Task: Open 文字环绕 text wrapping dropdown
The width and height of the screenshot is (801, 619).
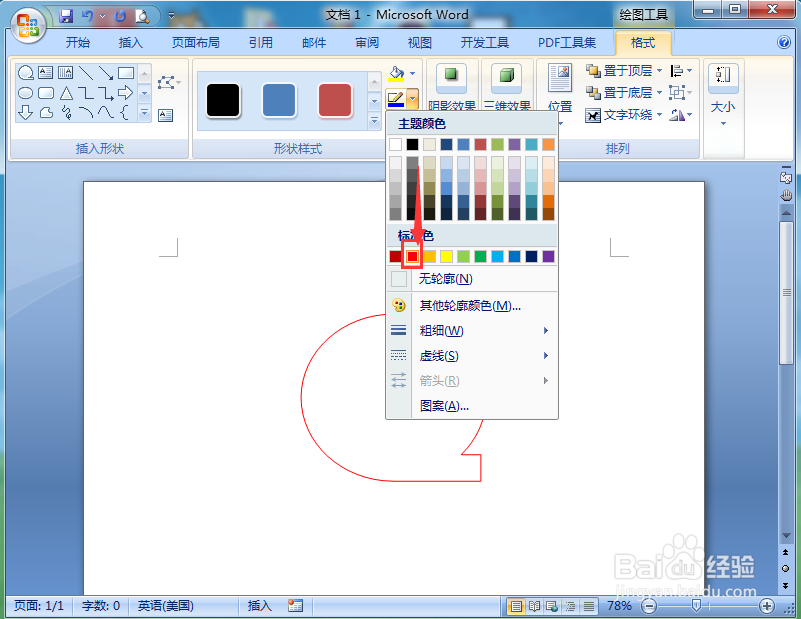Action: [x=624, y=115]
